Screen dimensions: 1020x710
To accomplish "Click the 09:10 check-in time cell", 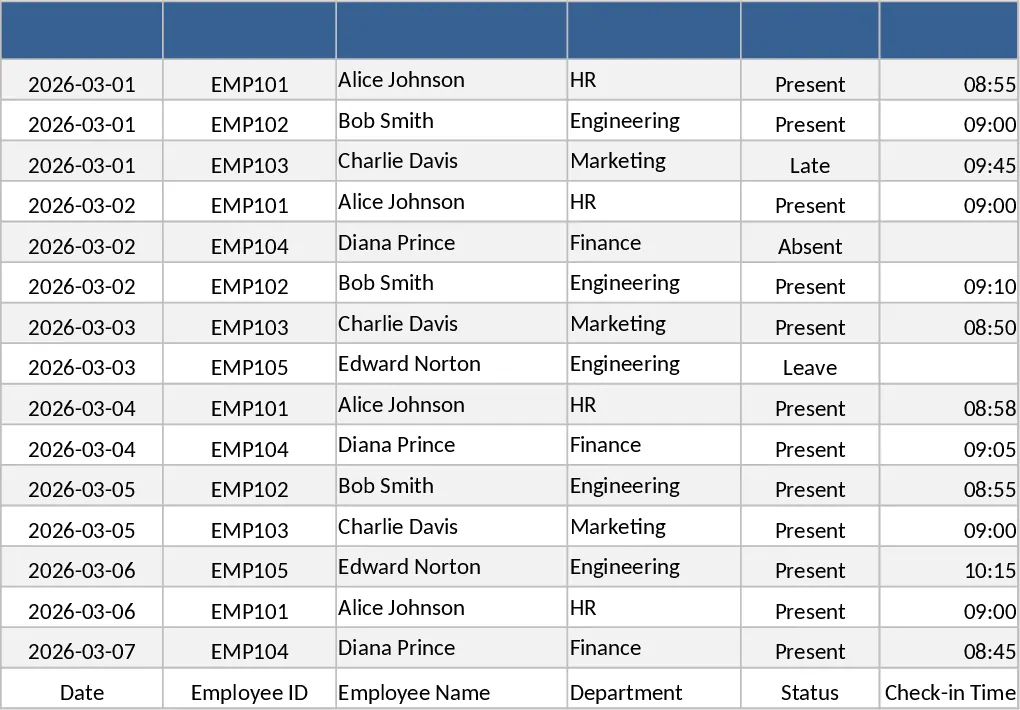I will (949, 282).
